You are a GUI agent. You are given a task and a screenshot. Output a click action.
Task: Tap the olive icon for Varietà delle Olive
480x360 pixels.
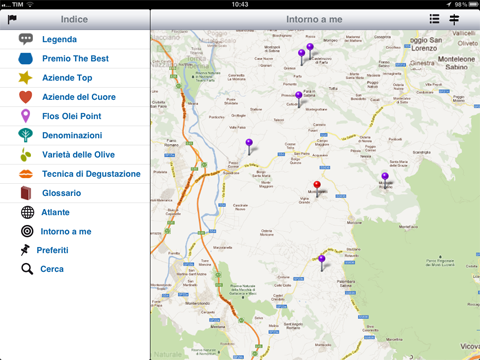point(25,155)
